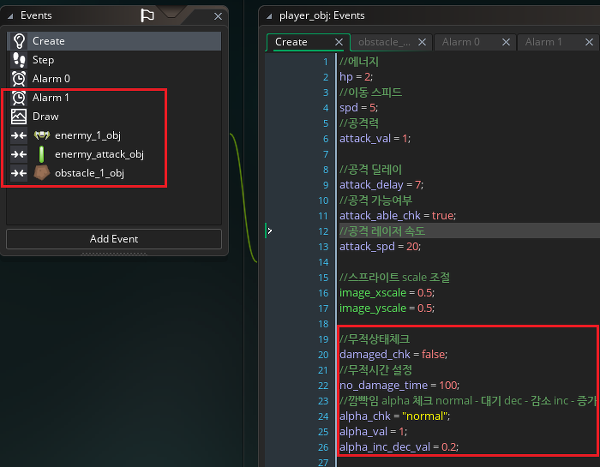600x467 pixels.
Task: Click code line 'hp = 2;'
Action: [356, 77]
